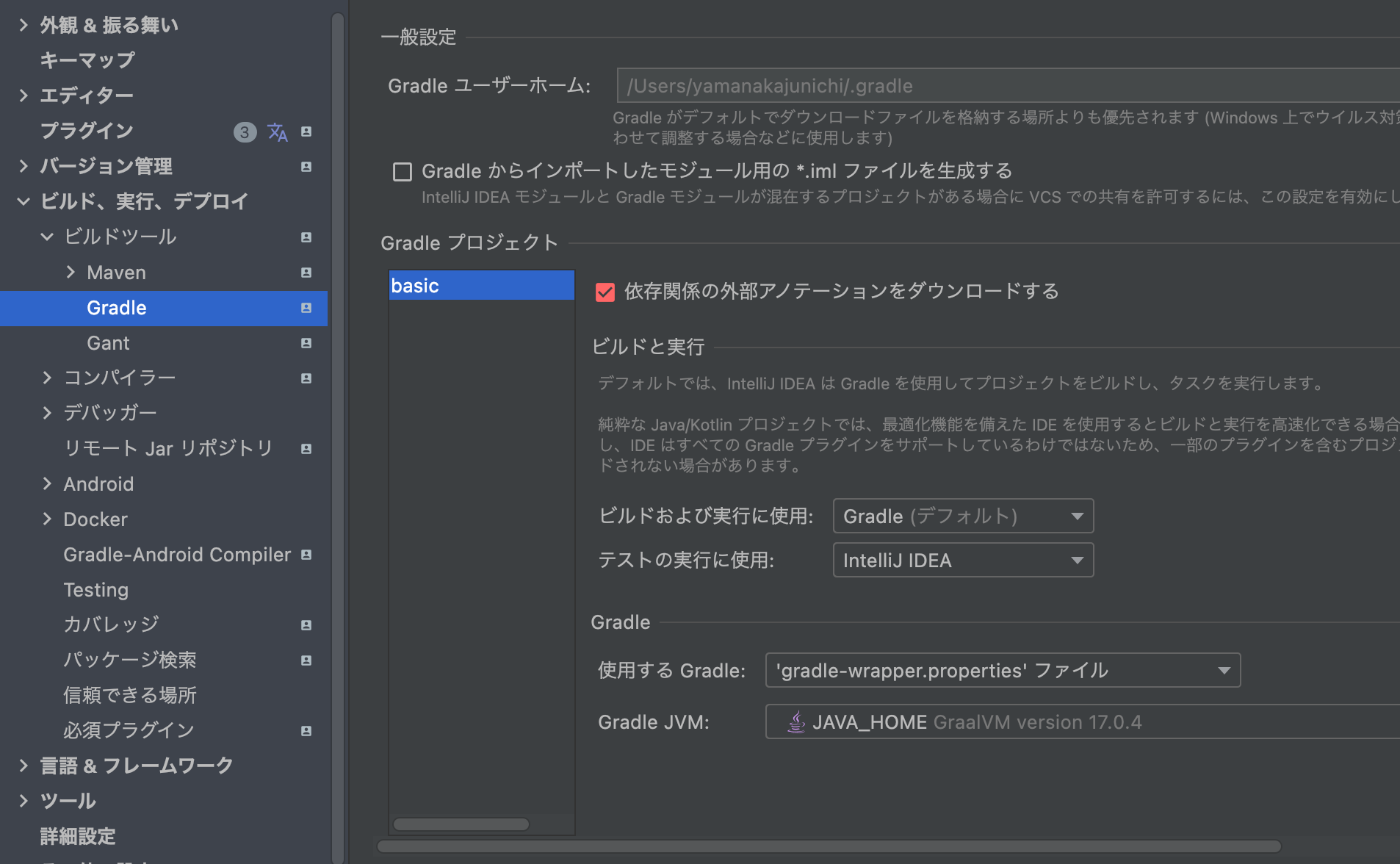Click project-settings icon on 必須プラグイン row
The image size is (1400, 864).
coord(306,731)
